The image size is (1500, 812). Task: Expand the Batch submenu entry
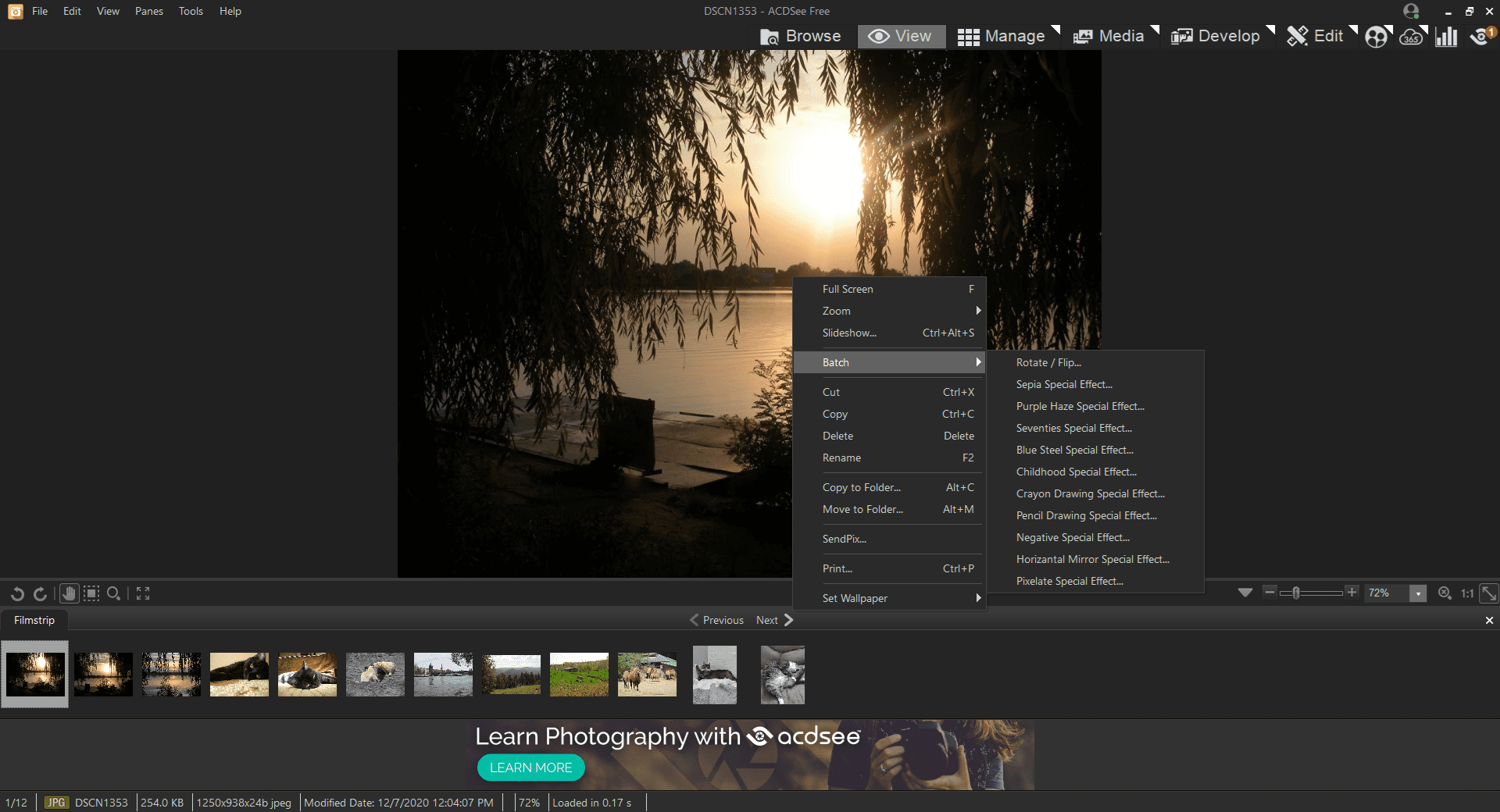pos(889,362)
